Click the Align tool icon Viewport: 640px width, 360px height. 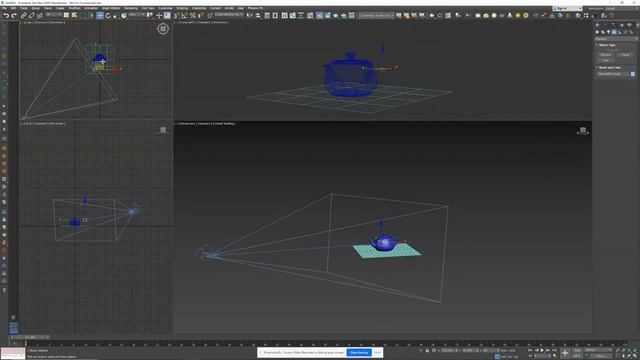[x=258, y=16]
